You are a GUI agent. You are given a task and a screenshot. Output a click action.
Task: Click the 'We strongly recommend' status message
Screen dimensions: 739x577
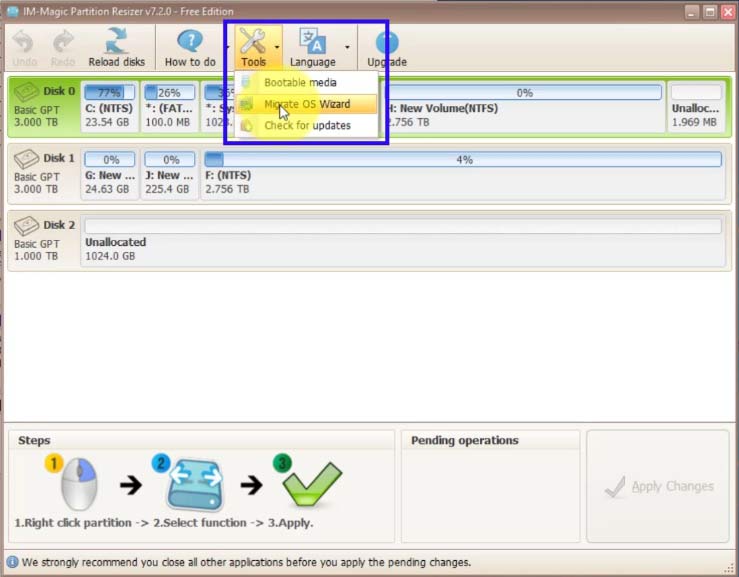(x=246, y=562)
